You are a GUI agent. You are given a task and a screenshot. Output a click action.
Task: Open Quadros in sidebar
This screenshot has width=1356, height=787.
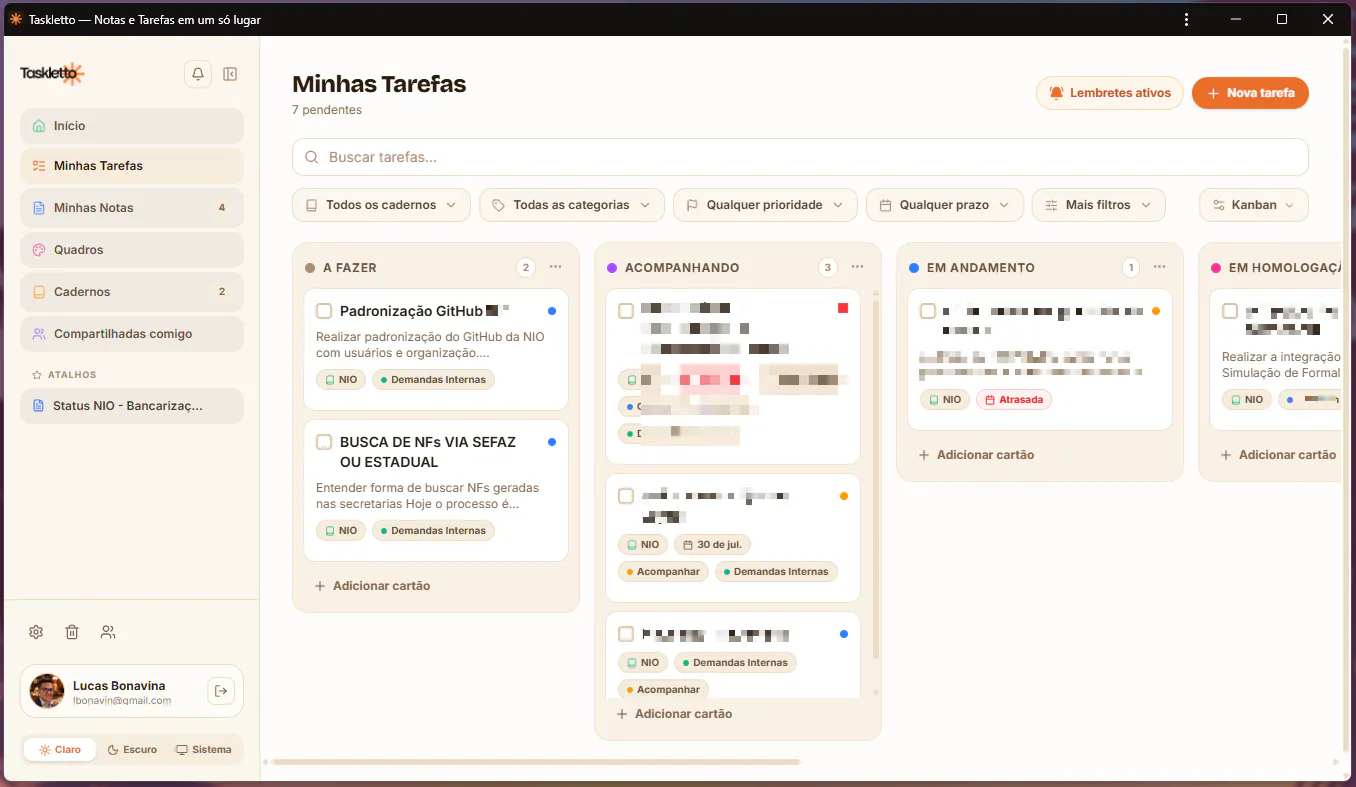coord(132,250)
